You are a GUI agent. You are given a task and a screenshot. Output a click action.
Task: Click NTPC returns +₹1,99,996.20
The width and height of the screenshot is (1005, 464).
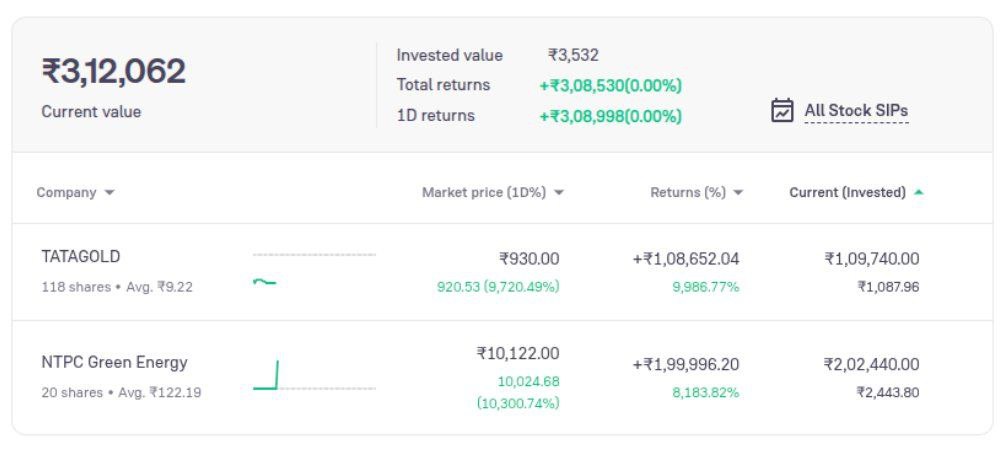686,364
